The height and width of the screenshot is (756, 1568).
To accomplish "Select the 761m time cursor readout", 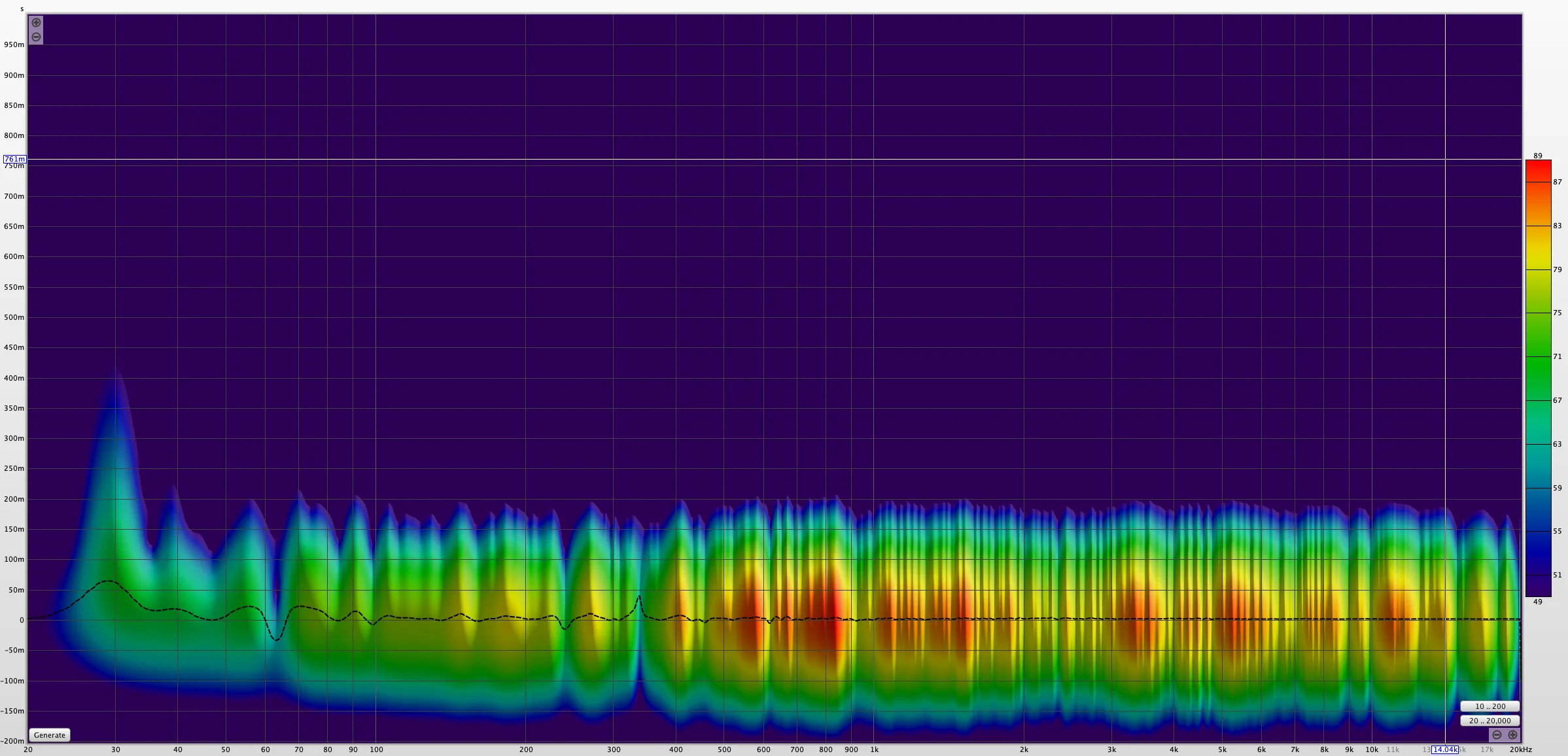I will pyautogui.click(x=14, y=159).
